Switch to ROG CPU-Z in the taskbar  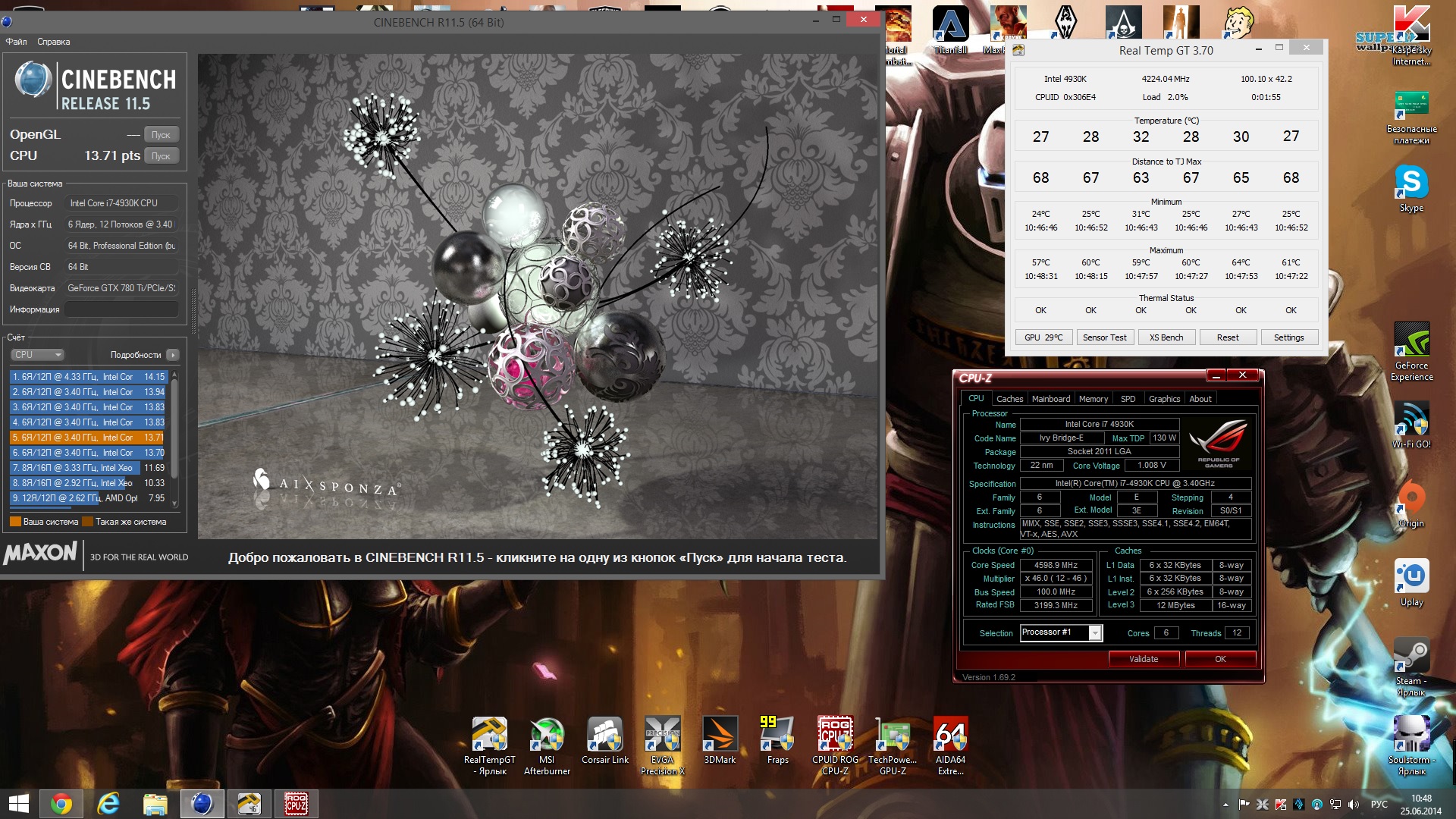(x=296, y=804)
